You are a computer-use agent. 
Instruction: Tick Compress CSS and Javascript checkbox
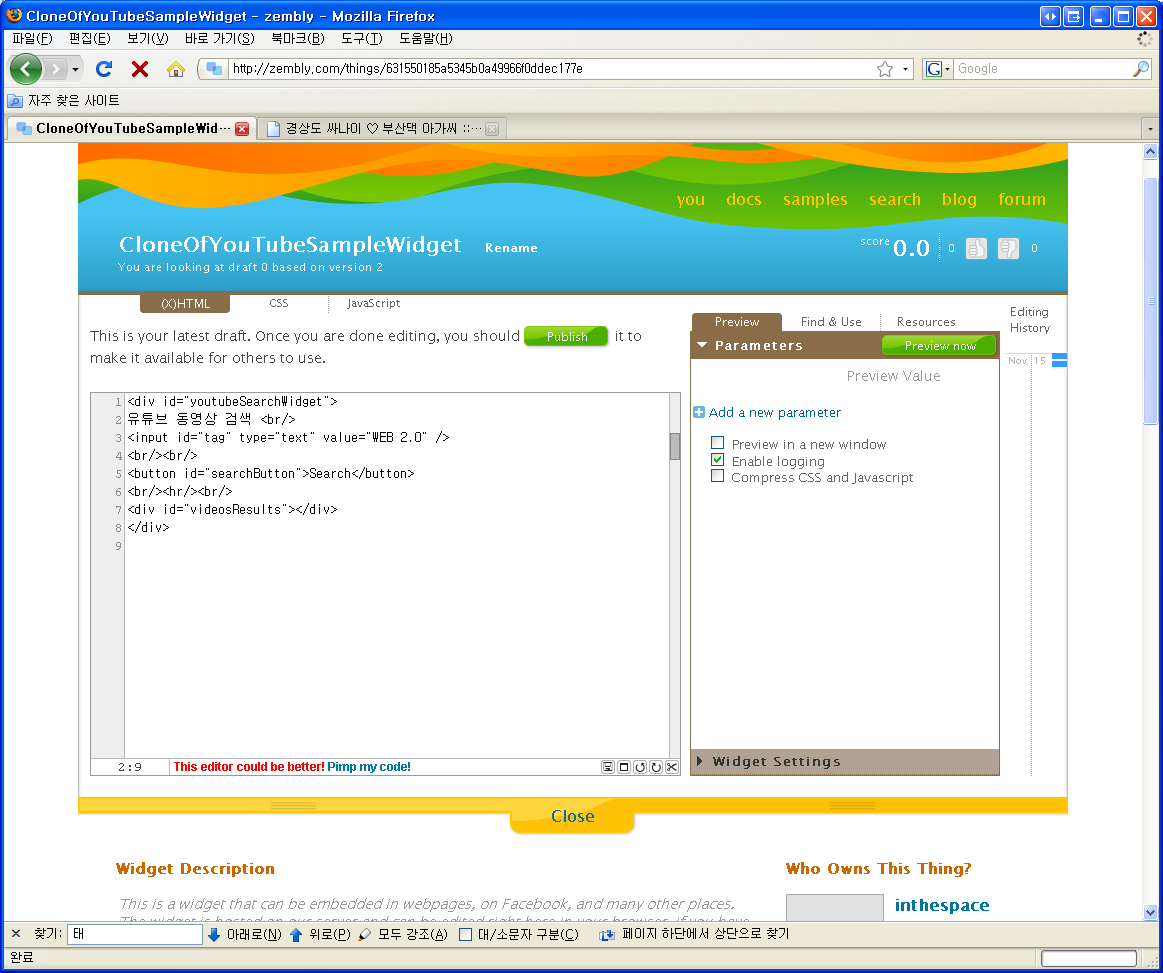pos(717,476)
